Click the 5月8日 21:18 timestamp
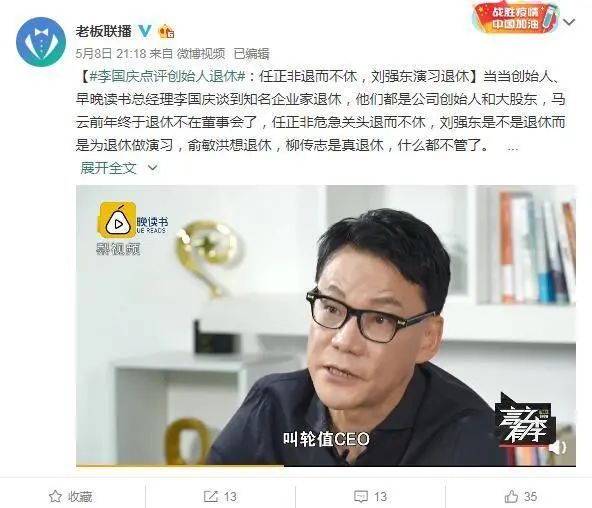The height and width of the screenshot is (508, 592). tap(111, 54)
